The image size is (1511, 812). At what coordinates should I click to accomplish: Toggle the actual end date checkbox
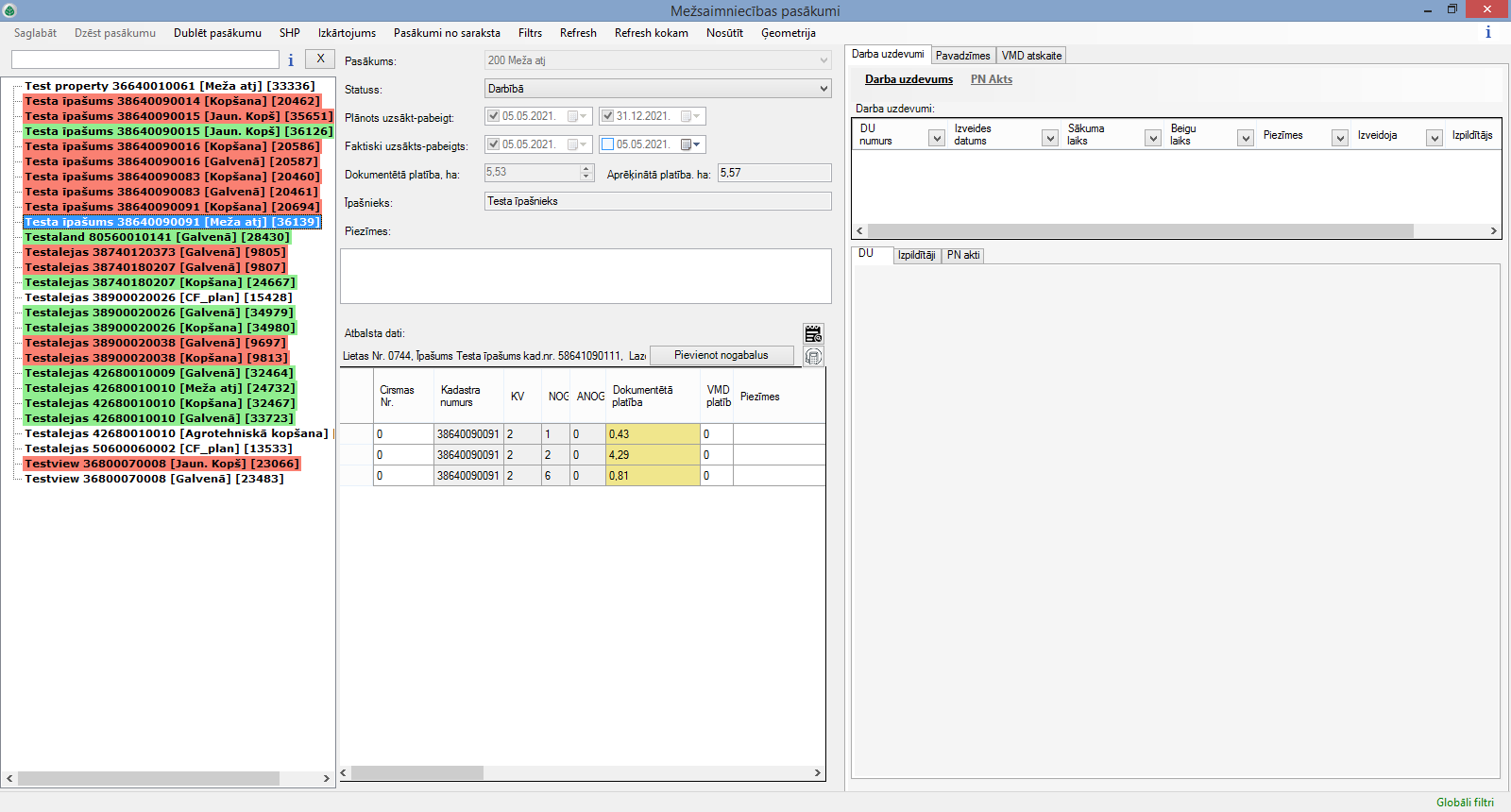click(608, 144)
